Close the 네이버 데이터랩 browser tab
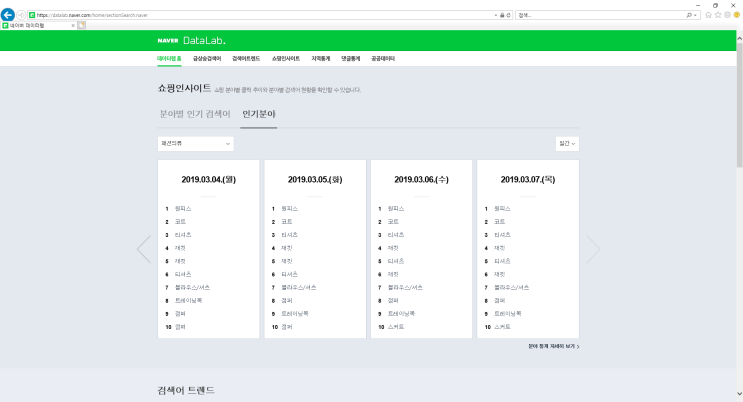Image resolution: width=743 pixels, height=402 pixels. tap(73, 26)
